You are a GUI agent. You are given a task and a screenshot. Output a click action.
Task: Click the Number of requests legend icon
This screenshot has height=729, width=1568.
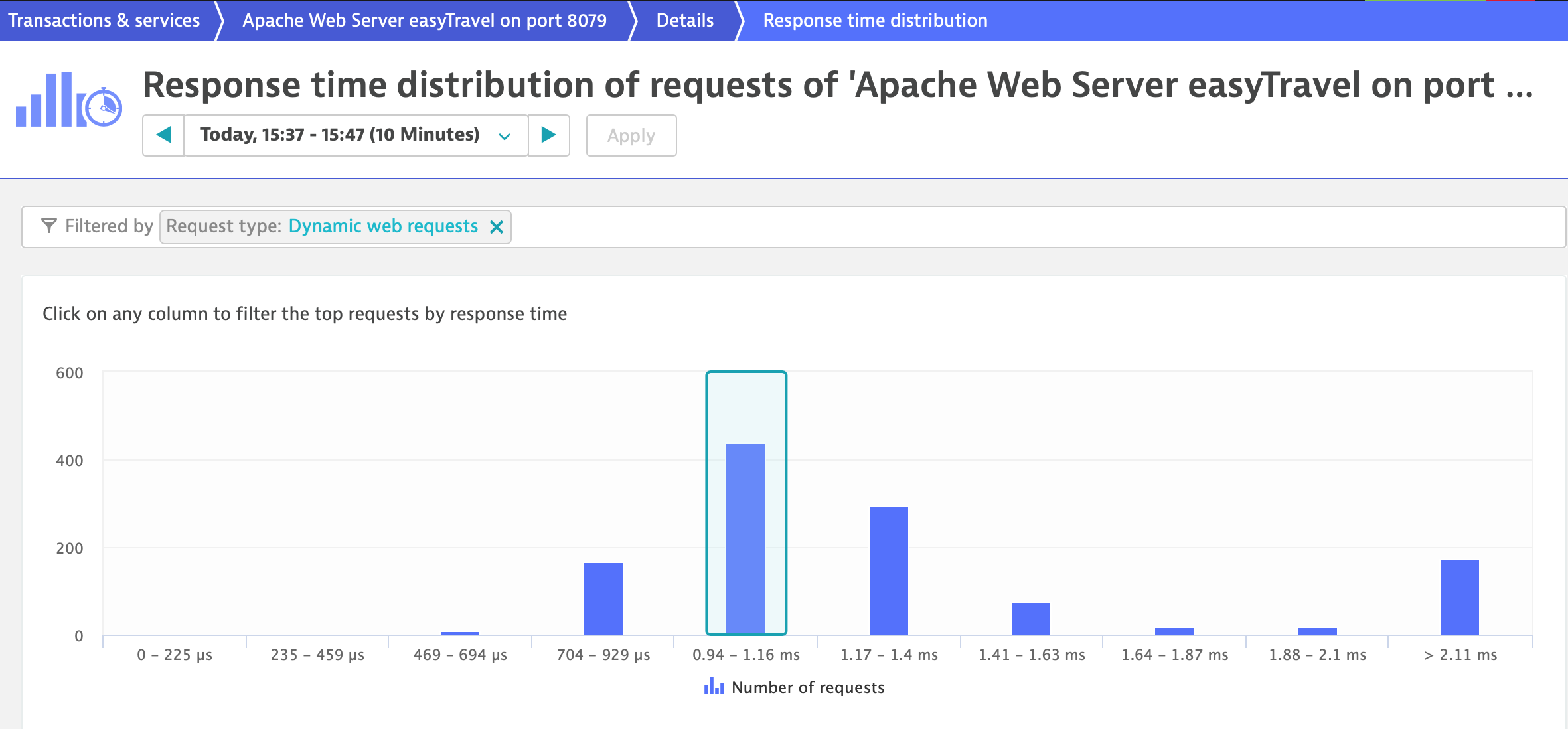point(714,687)
